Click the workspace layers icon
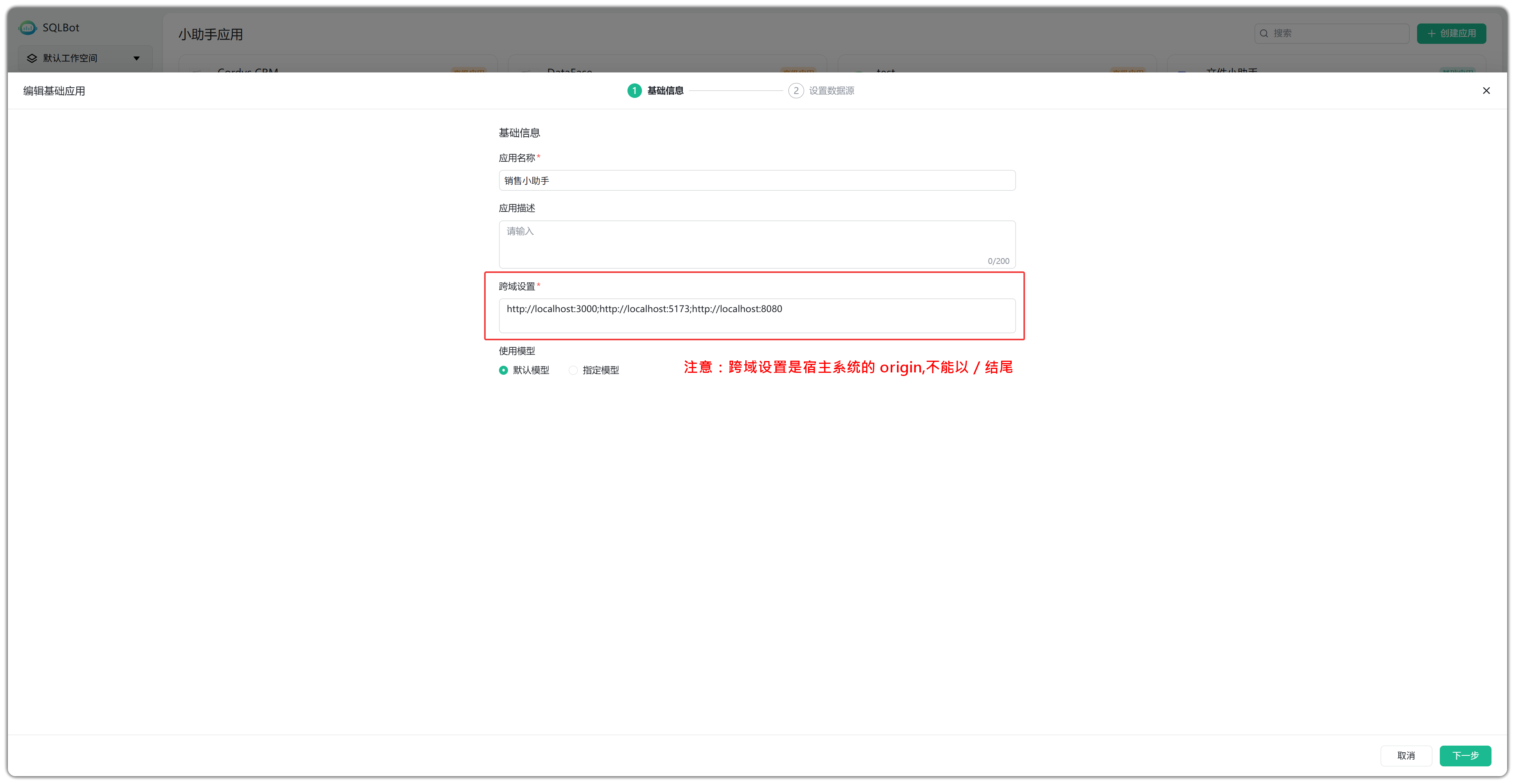 (32, 58)
